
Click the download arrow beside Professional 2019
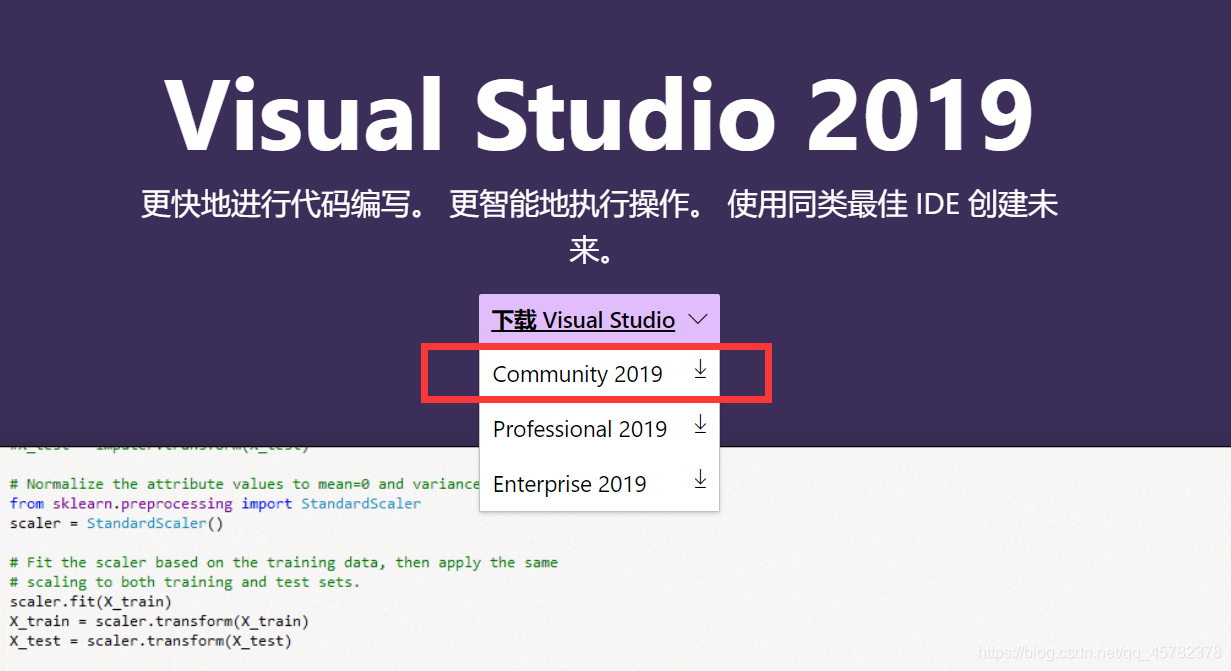point(700,426)
